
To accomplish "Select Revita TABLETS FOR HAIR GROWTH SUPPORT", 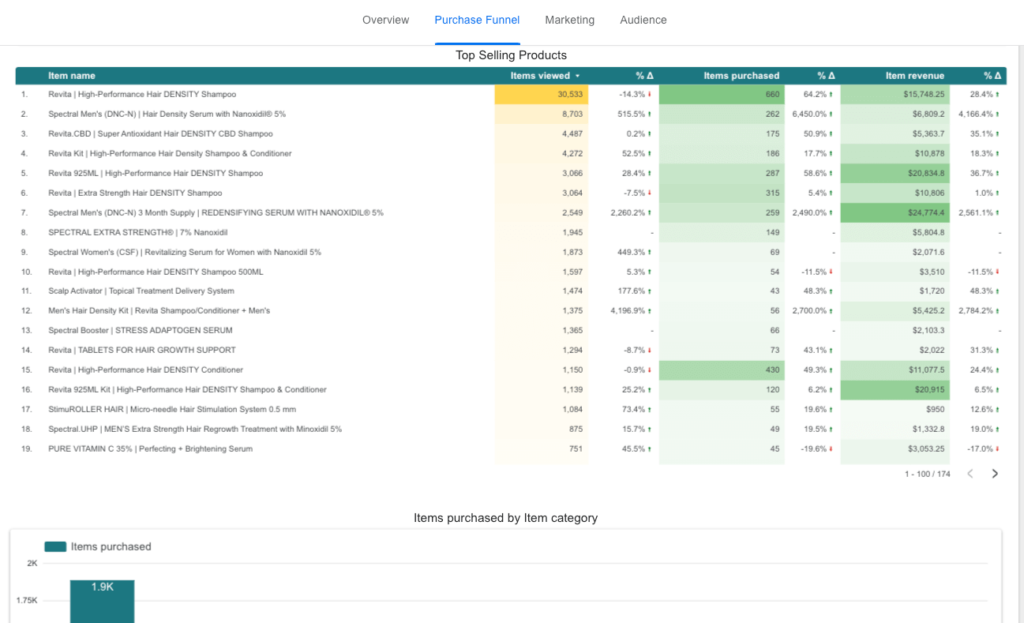I will 511,350.
